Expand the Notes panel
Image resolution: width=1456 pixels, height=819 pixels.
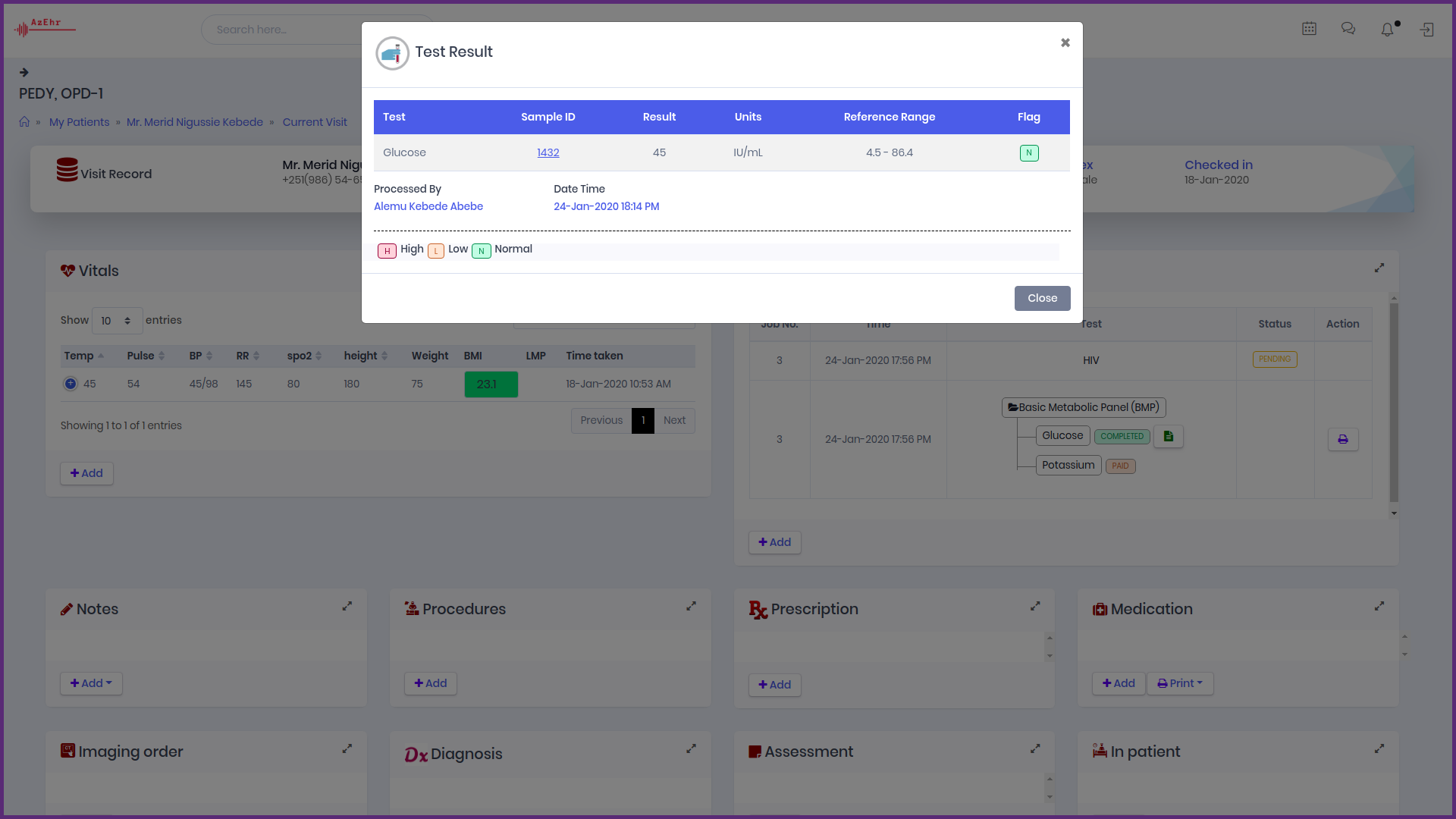click(347, 606)
